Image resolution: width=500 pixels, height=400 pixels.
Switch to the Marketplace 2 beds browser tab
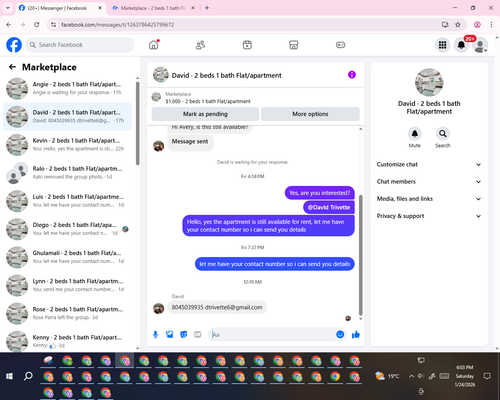(153, 8)
